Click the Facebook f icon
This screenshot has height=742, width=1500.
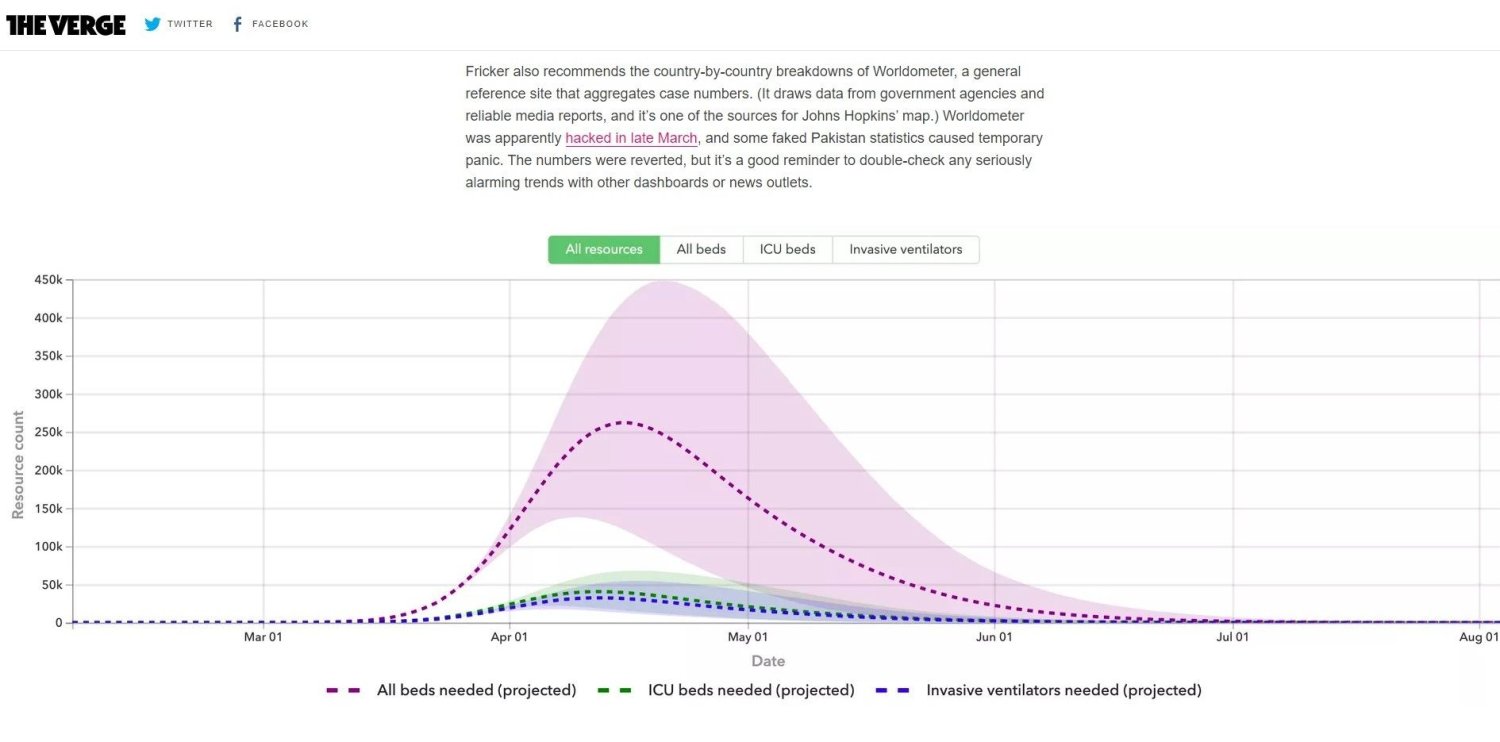(x=237, y=24)
